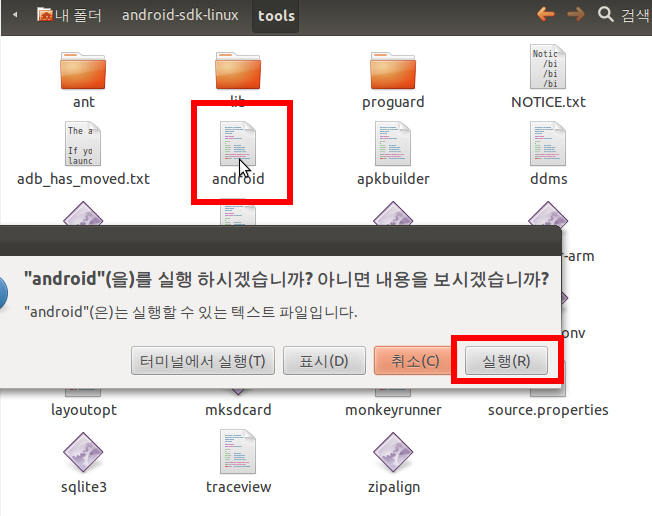Open the ant folder

coord(83,71)
